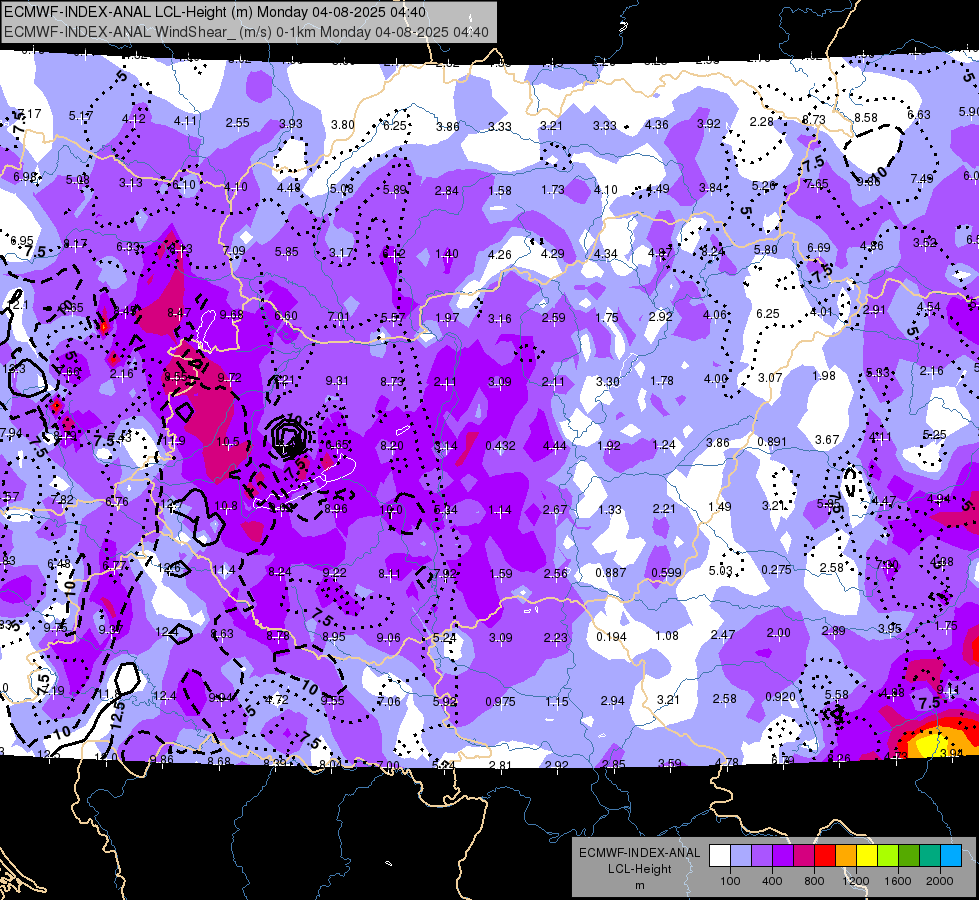Click the wind shear value 0.432
This screenshot has width=979, height=900.
coord(500,445)
